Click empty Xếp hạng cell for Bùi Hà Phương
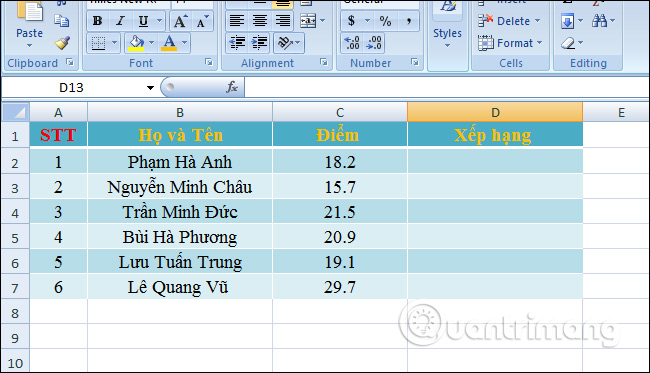This screenshot has width=650, height=373. tap(495, 237)
